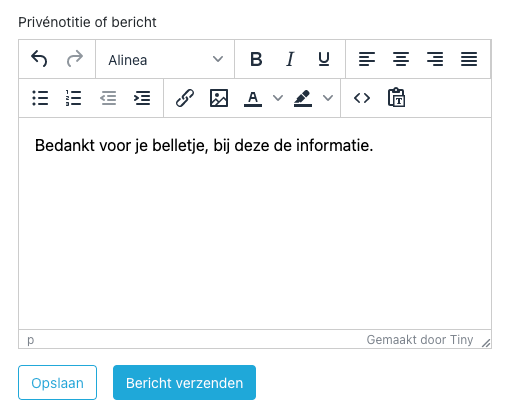Screen dimensions: 507x415
Task: Create a bulleted list
Action: click(x=40, y=98)
